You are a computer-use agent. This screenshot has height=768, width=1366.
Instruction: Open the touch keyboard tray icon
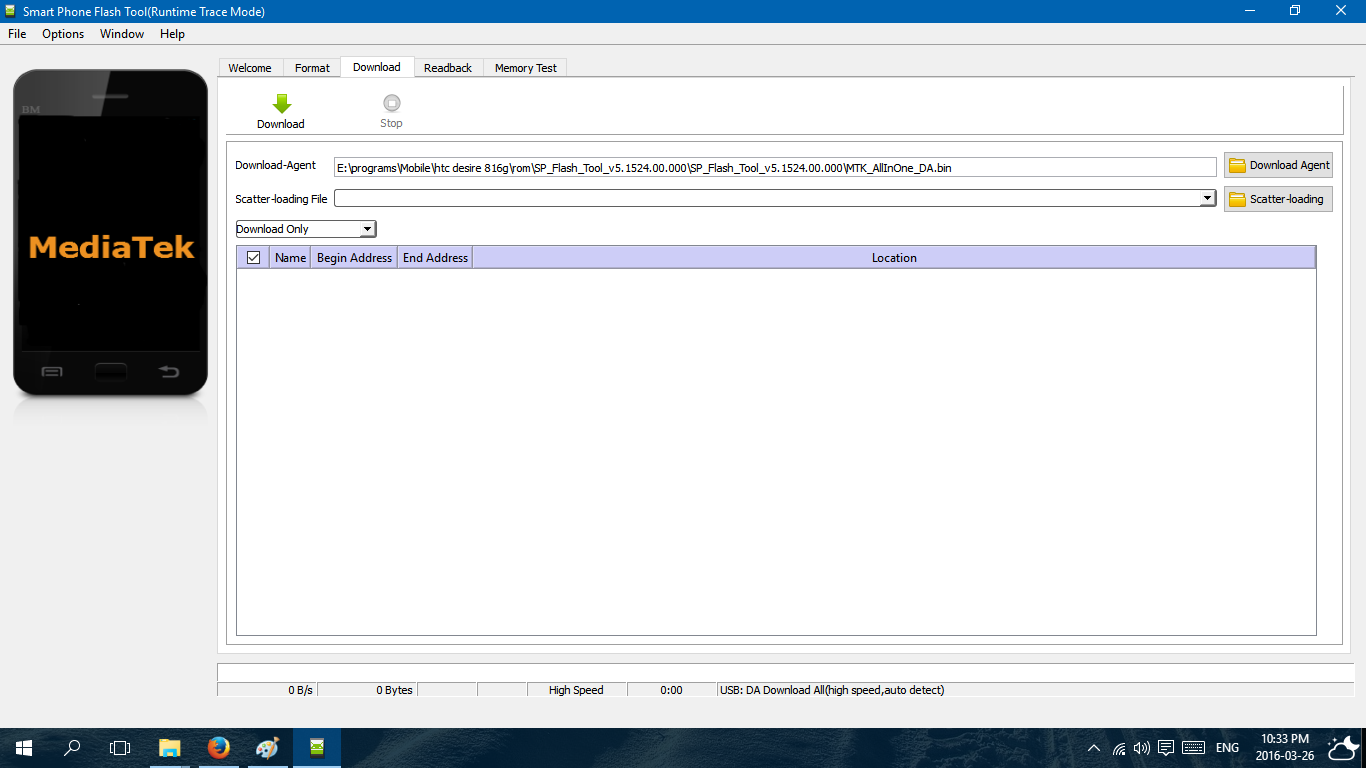(x=1193, y=748)
